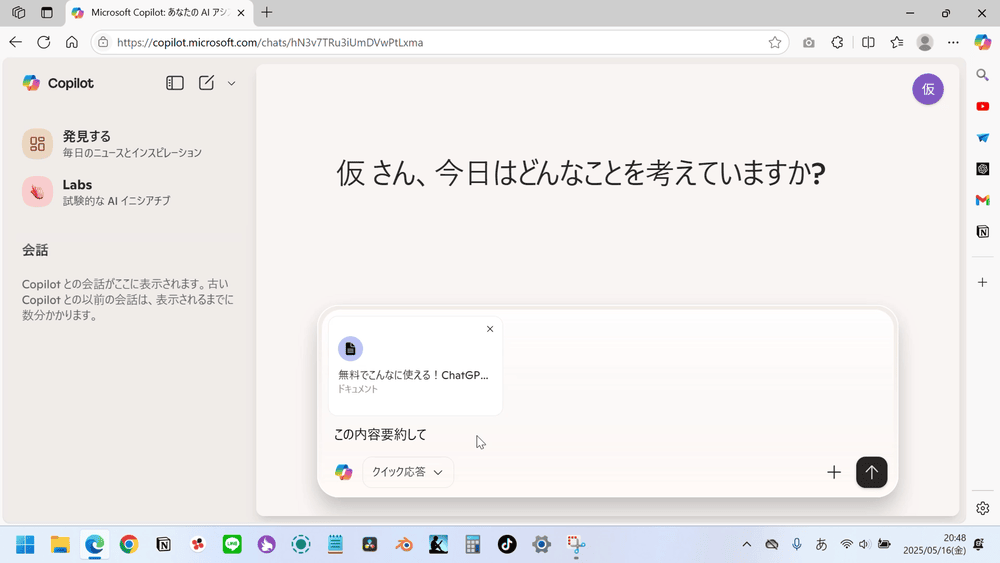Image resolution: width=1000 pixels, height=563 pixels.
Task: Expand the chevron next to new chat
Action: [231, 83]
